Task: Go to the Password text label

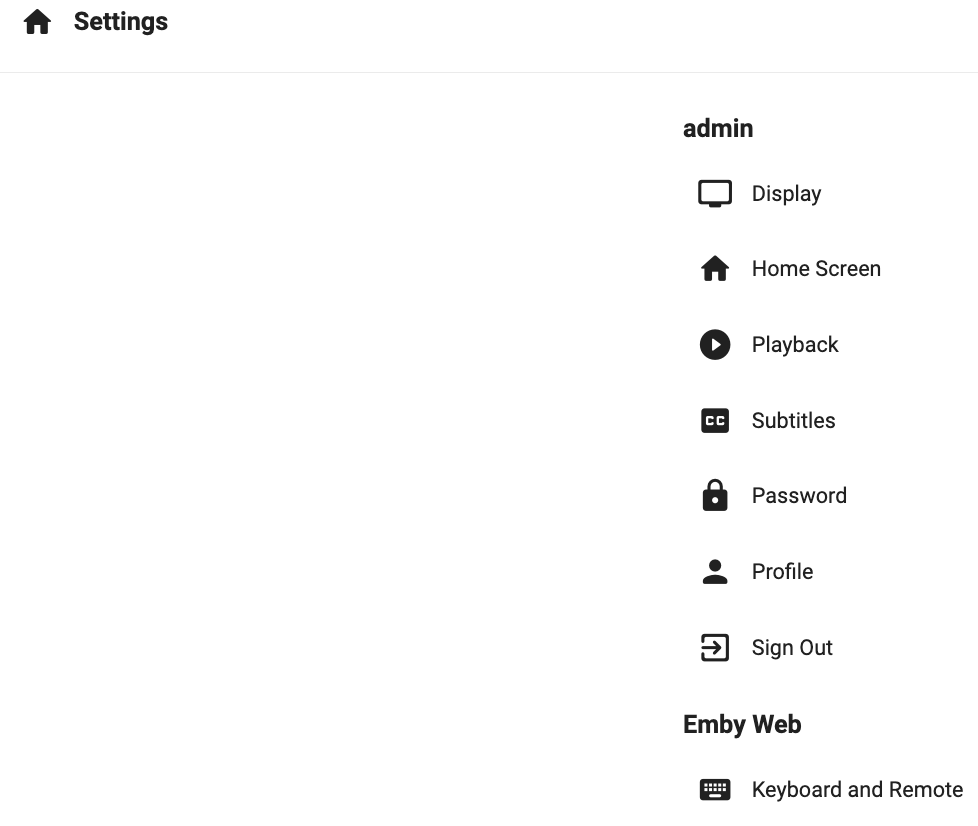Action: (x=799, y=496)
